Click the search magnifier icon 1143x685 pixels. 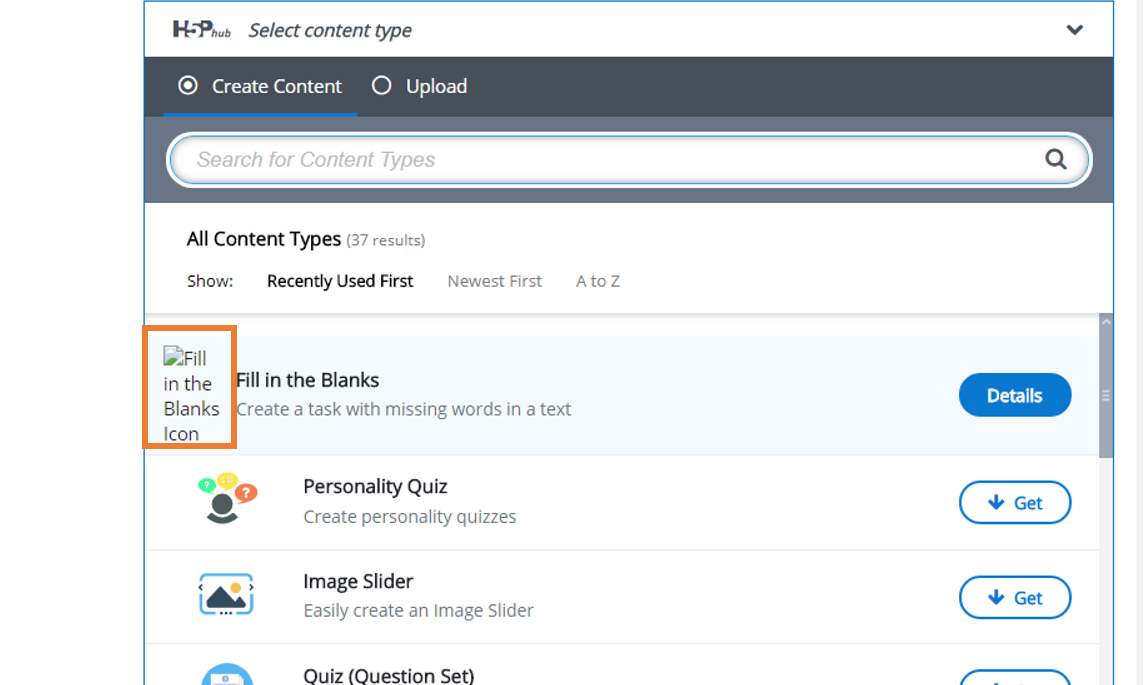(x=1056, y=159)
